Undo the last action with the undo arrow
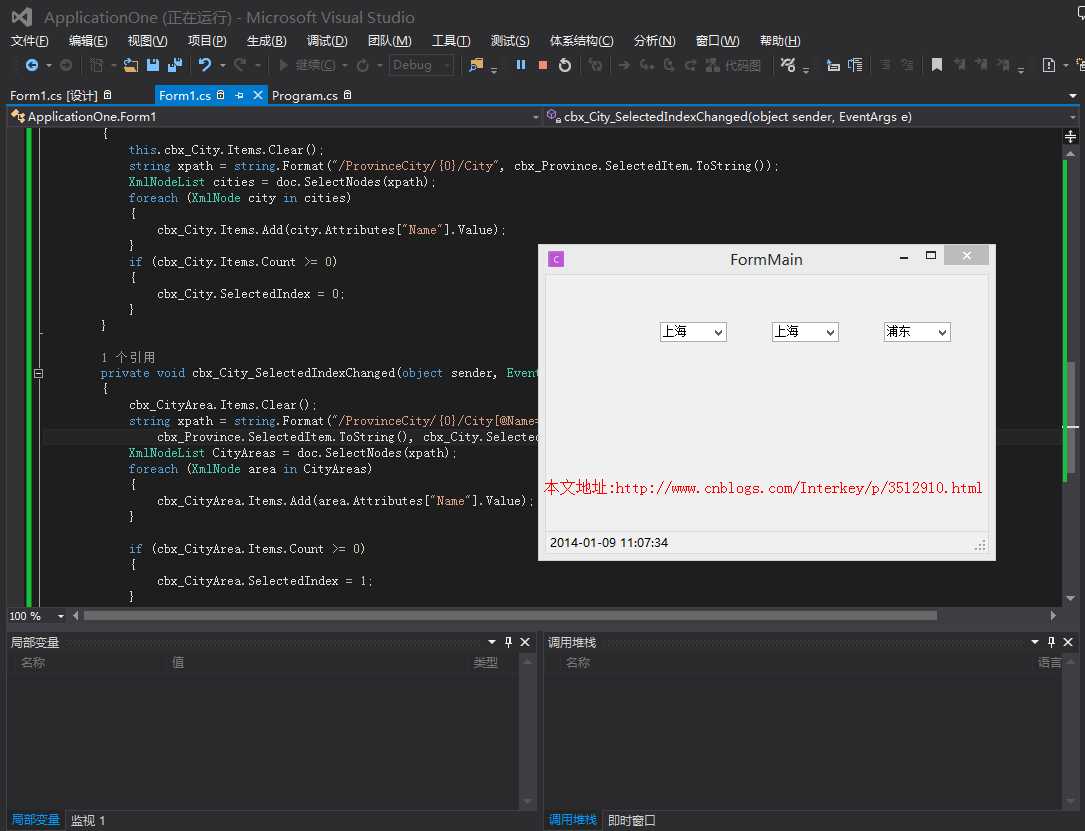The image size is (1085, 831). (x=205, y=65)
